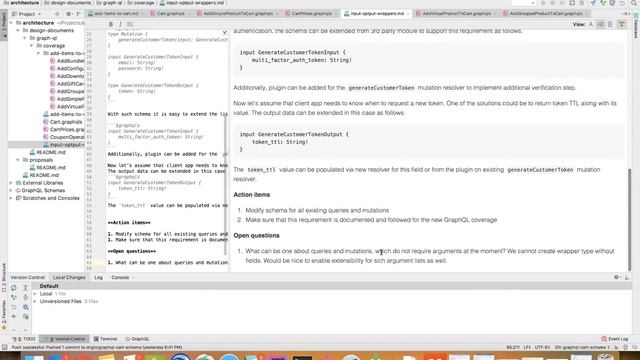Switch to AddSimpleProductToCart.graphqls tab

238,13
